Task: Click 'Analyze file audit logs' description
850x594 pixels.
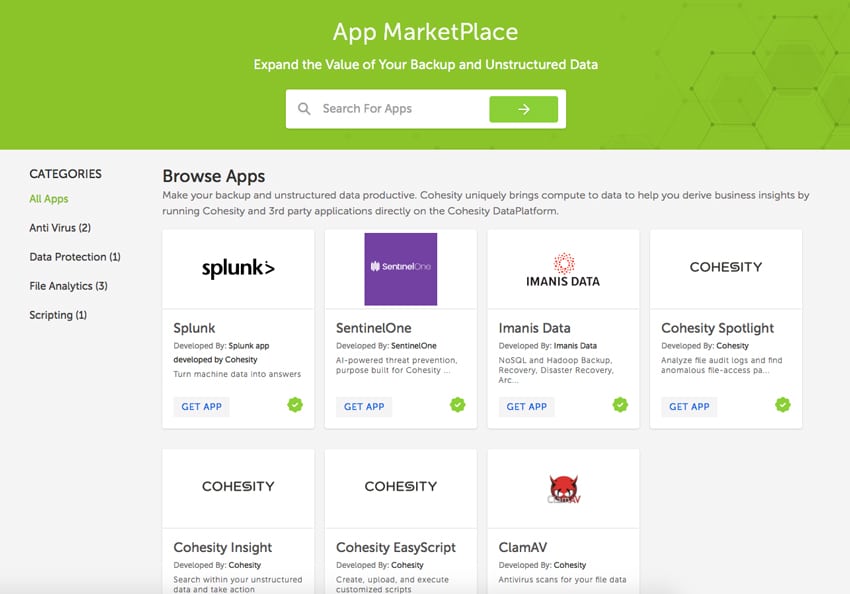Action: click(x=722, y=365)
